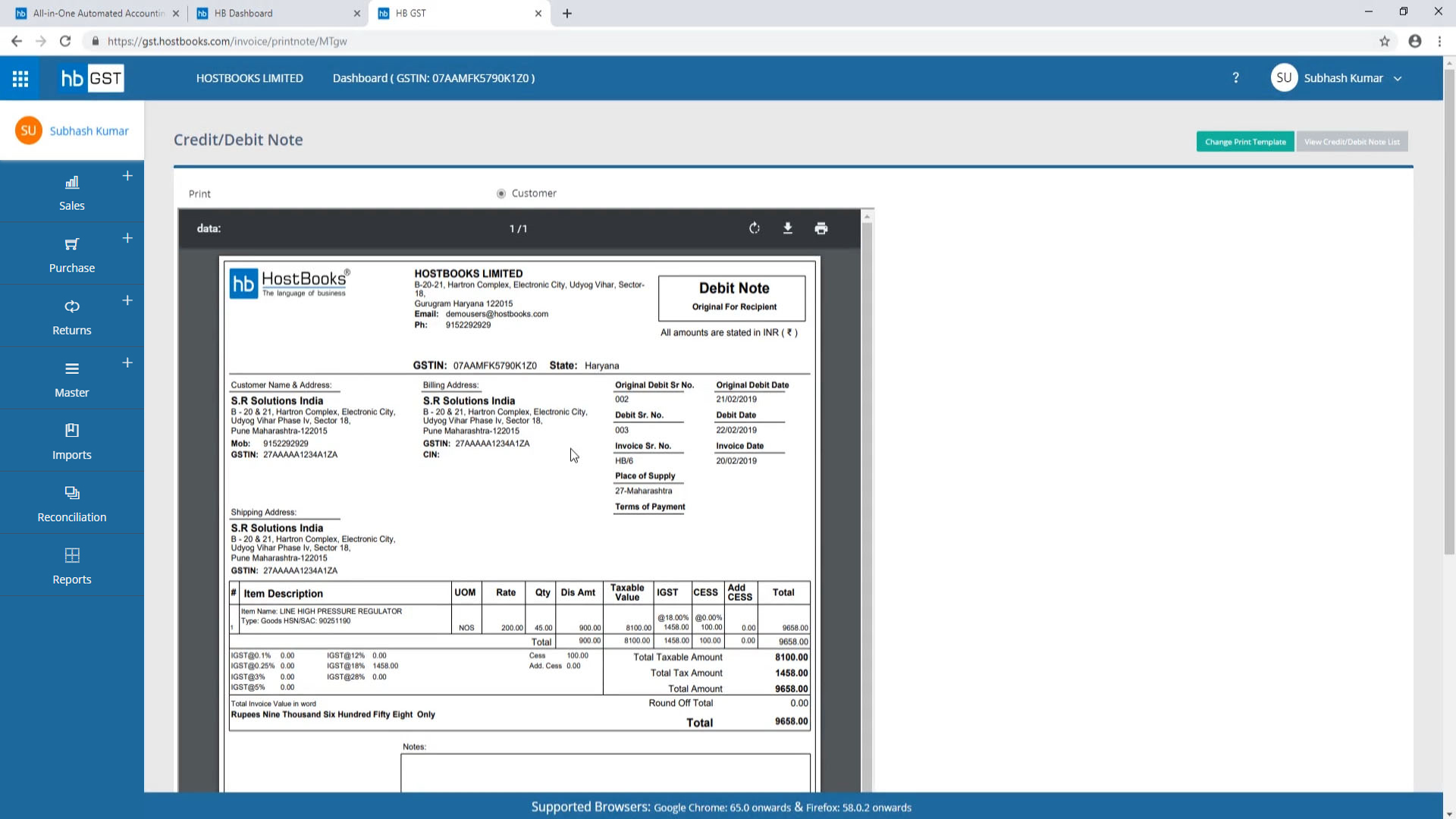1456x819 pixels.
Task: Click the Change Print Template button
Action: [1245, 141]
